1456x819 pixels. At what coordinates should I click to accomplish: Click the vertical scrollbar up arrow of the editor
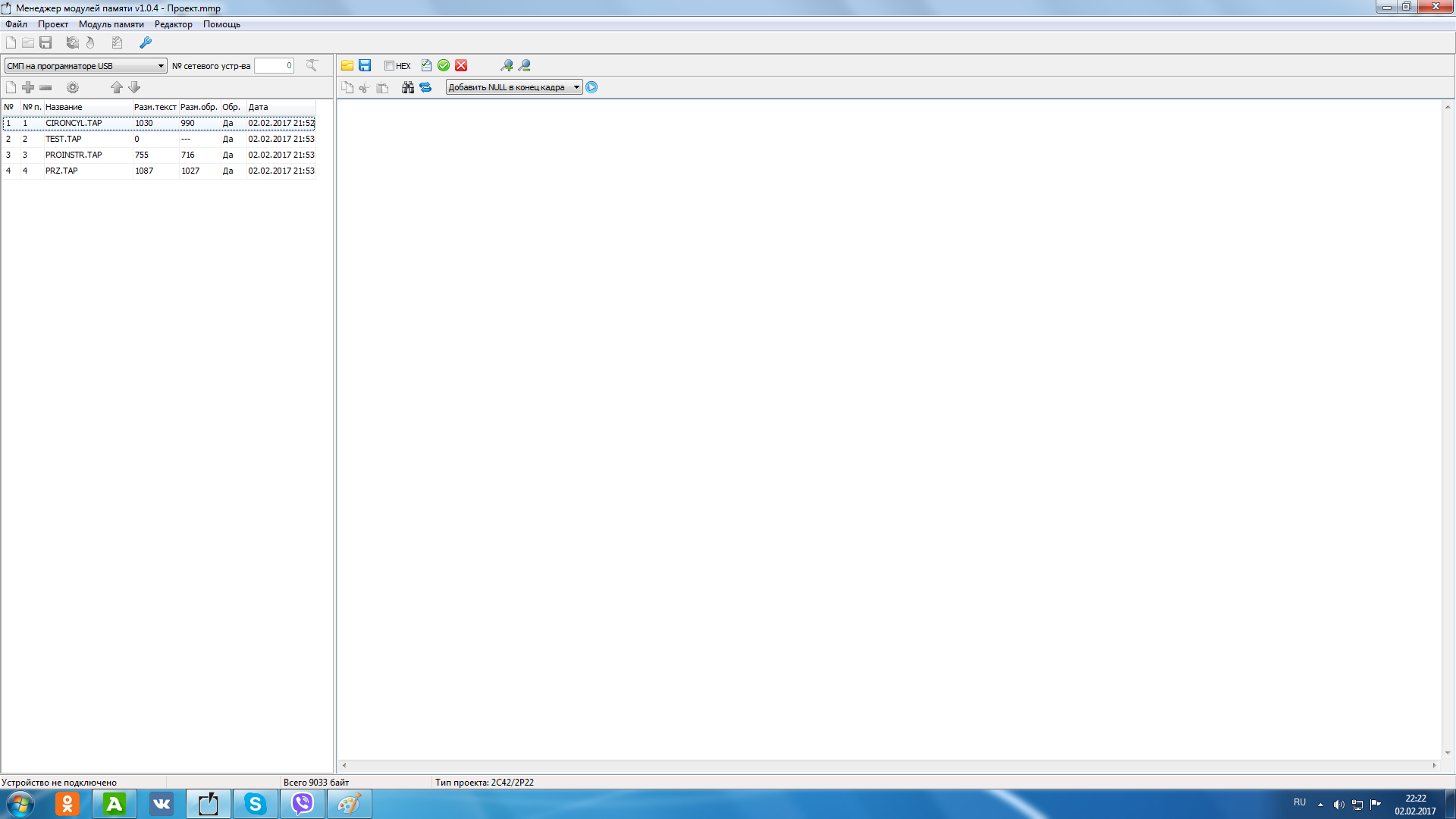tap(1448, 107)
